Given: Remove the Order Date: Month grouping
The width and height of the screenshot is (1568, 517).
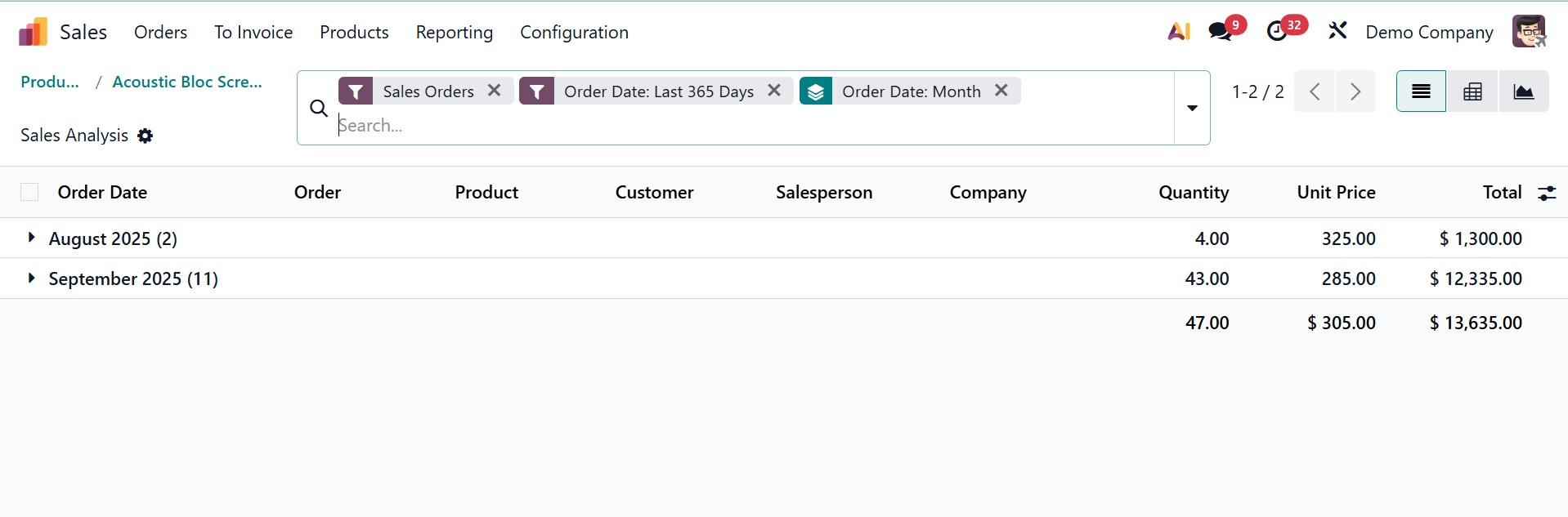Looking at the screenshot, I should 1001,91.
